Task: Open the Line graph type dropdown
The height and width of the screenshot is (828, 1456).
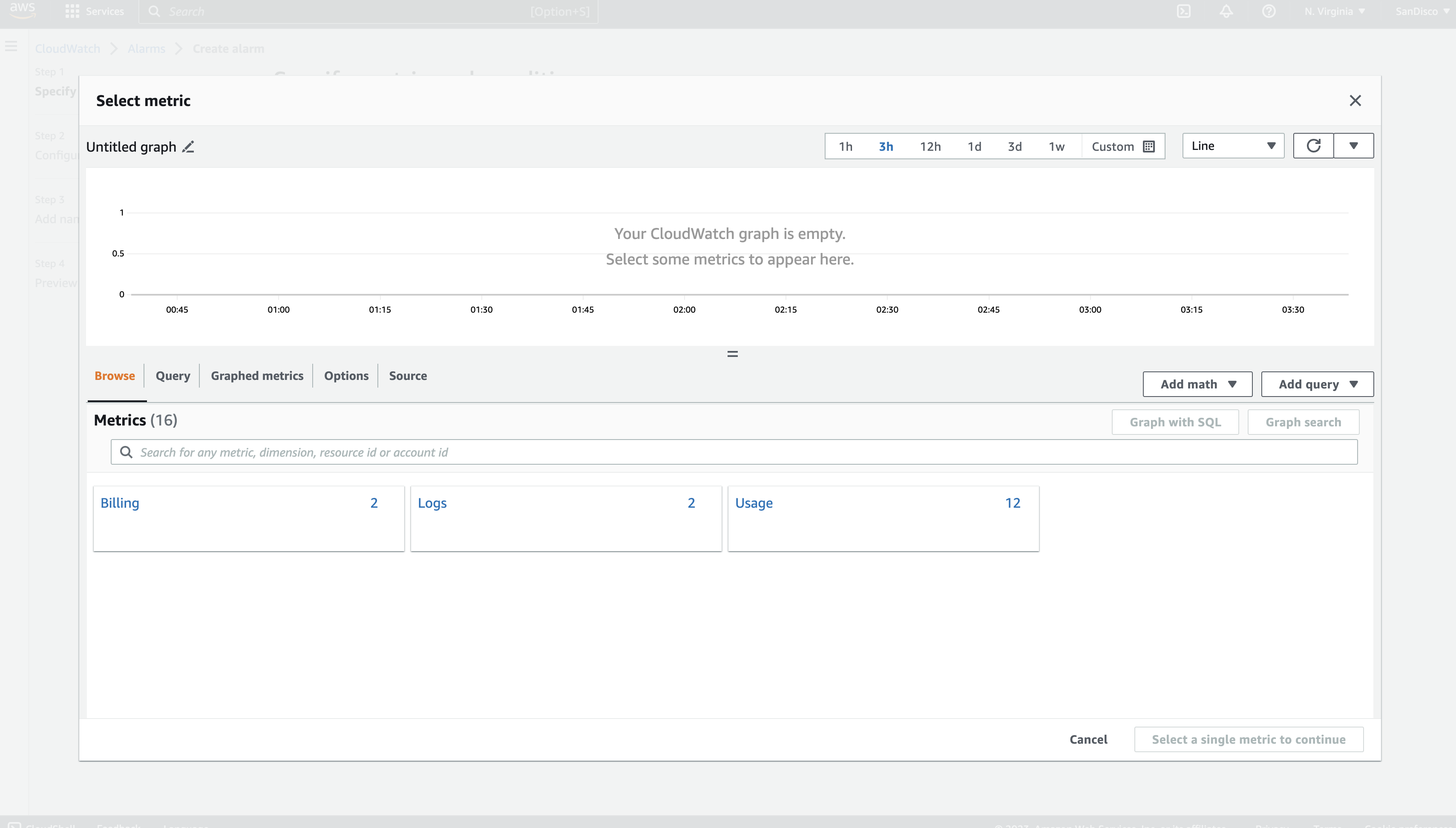Action: pos(1232,146)
